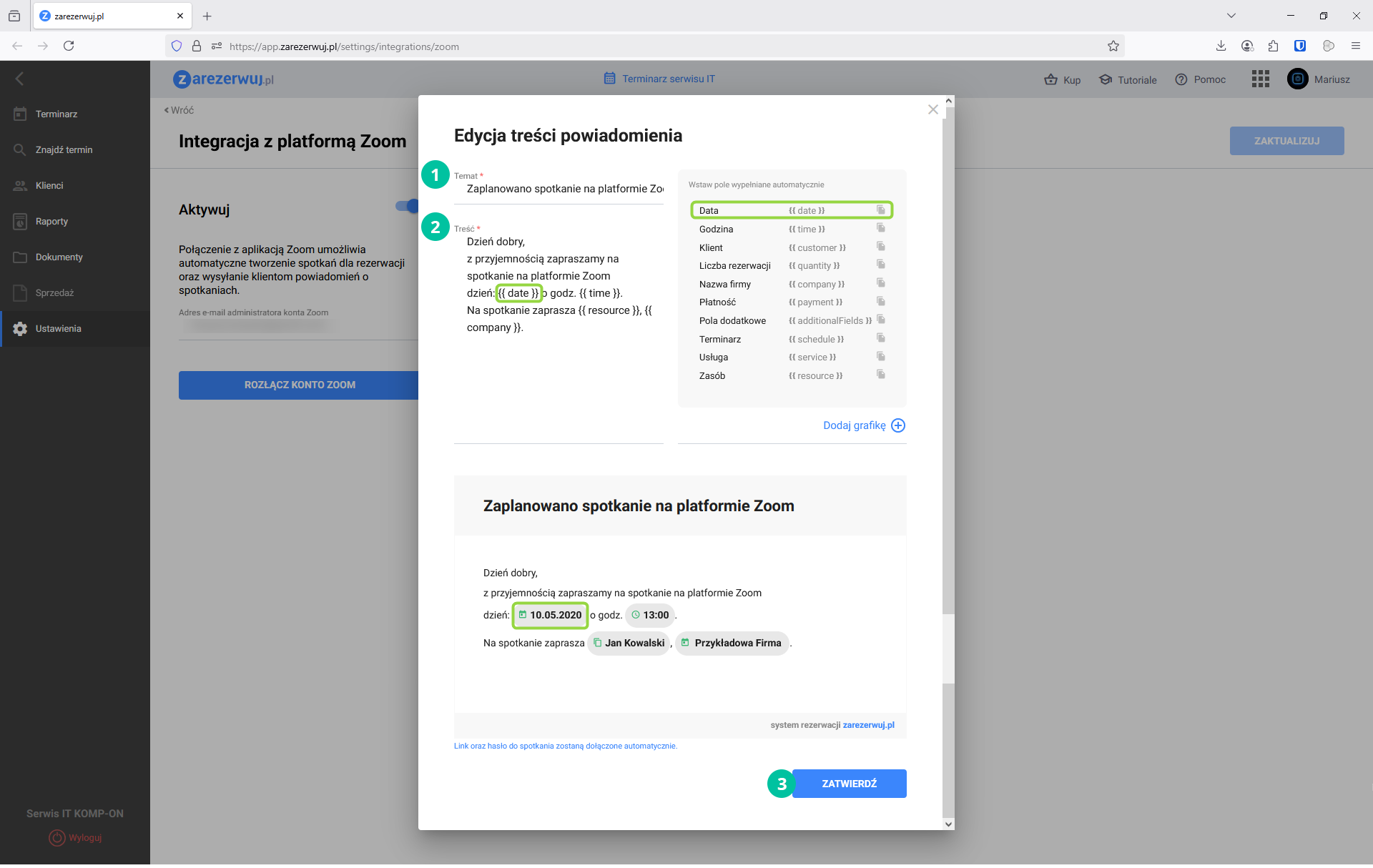The width and height of the screenshot is (1373, 868).
Task: Close the zarezerwuj.pl browser tab
Action: [x=179, y=16]
